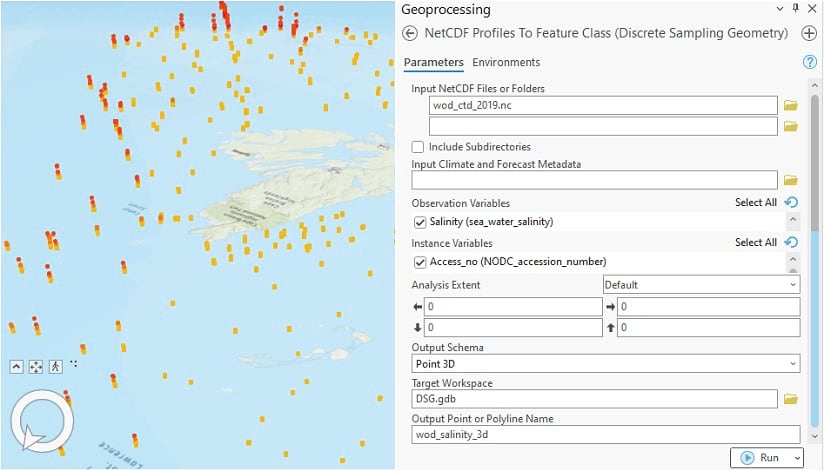This screenshot has height=470, width=824.
Task: Browse for Target Workspace DSG.gdb folder
Action: [790, 400]
